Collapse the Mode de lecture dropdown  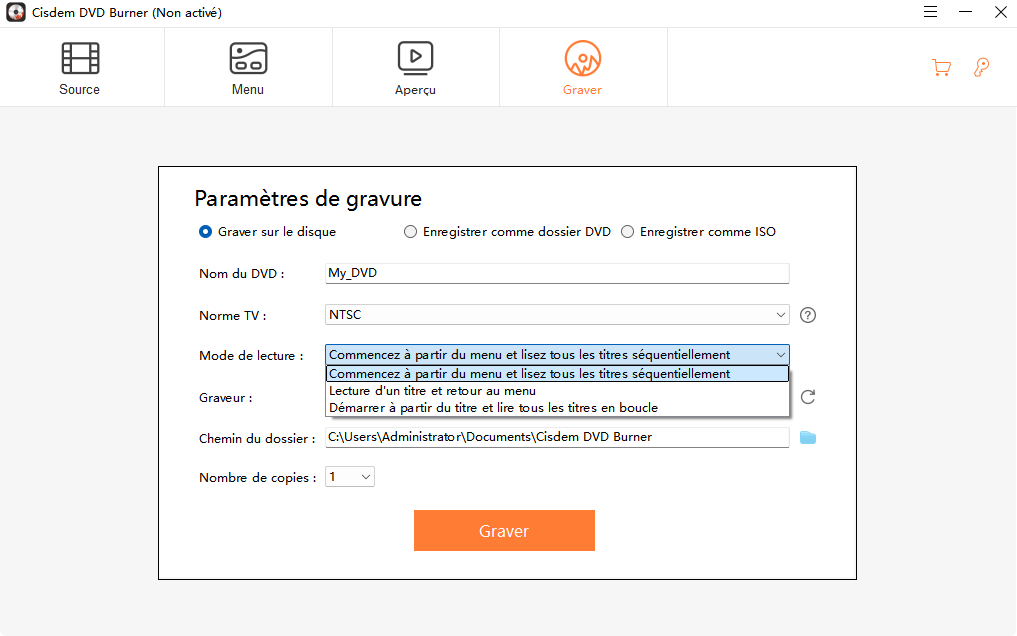coord(781,354)
